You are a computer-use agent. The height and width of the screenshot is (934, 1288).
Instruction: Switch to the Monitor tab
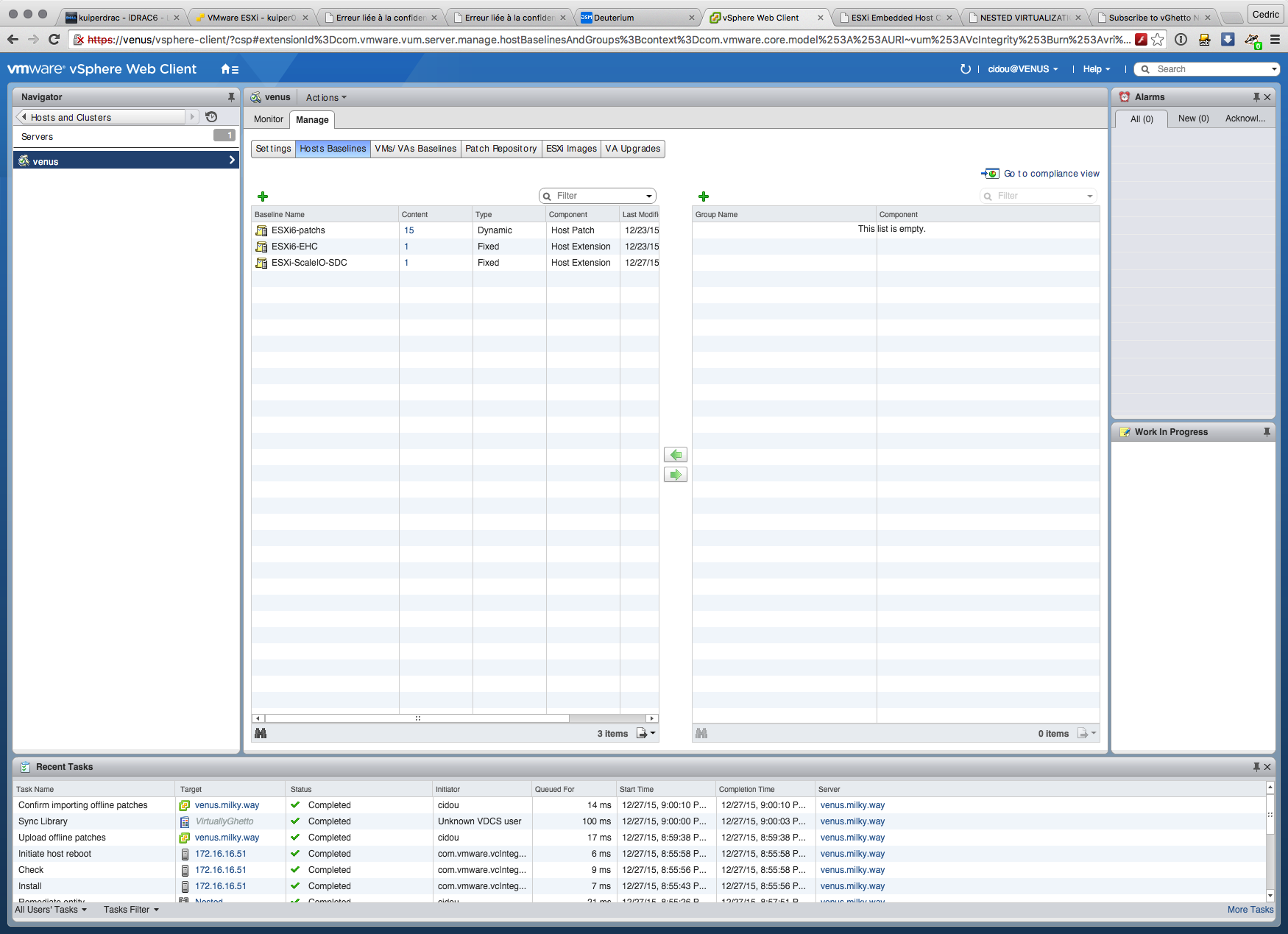point(268,119)
